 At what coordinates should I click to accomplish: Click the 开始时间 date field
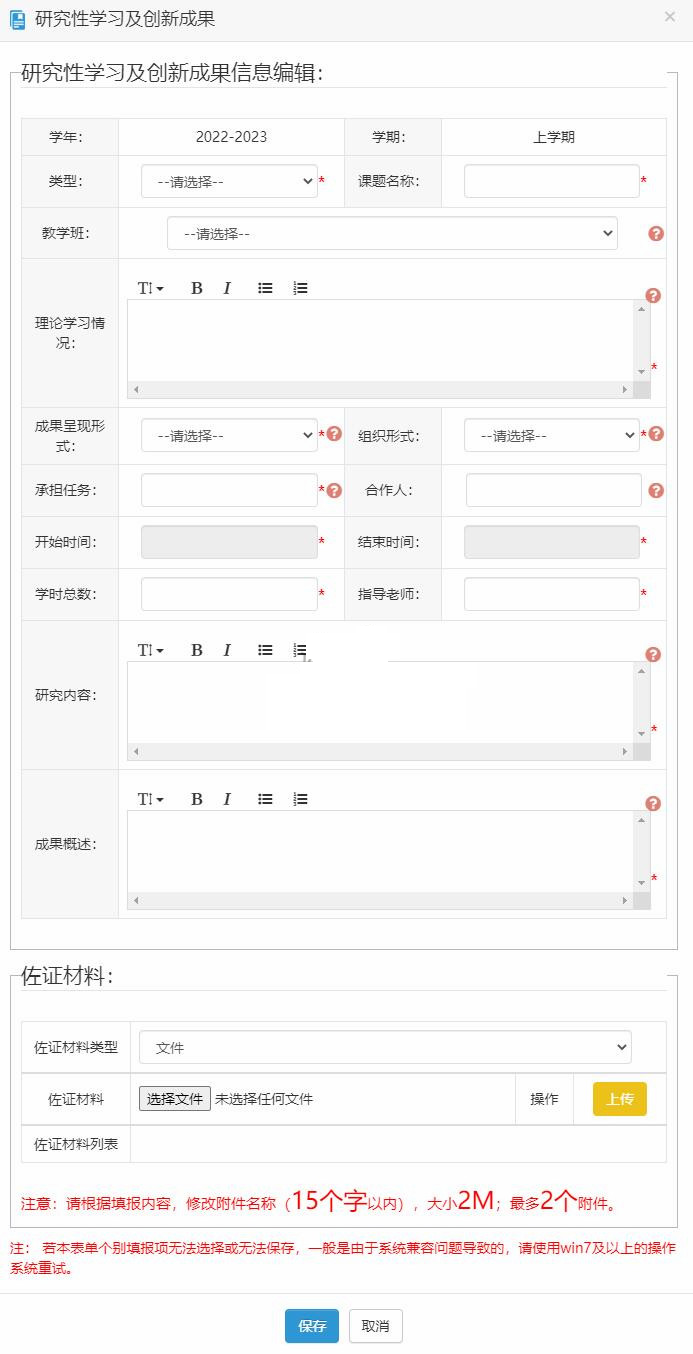pos(229,542)
